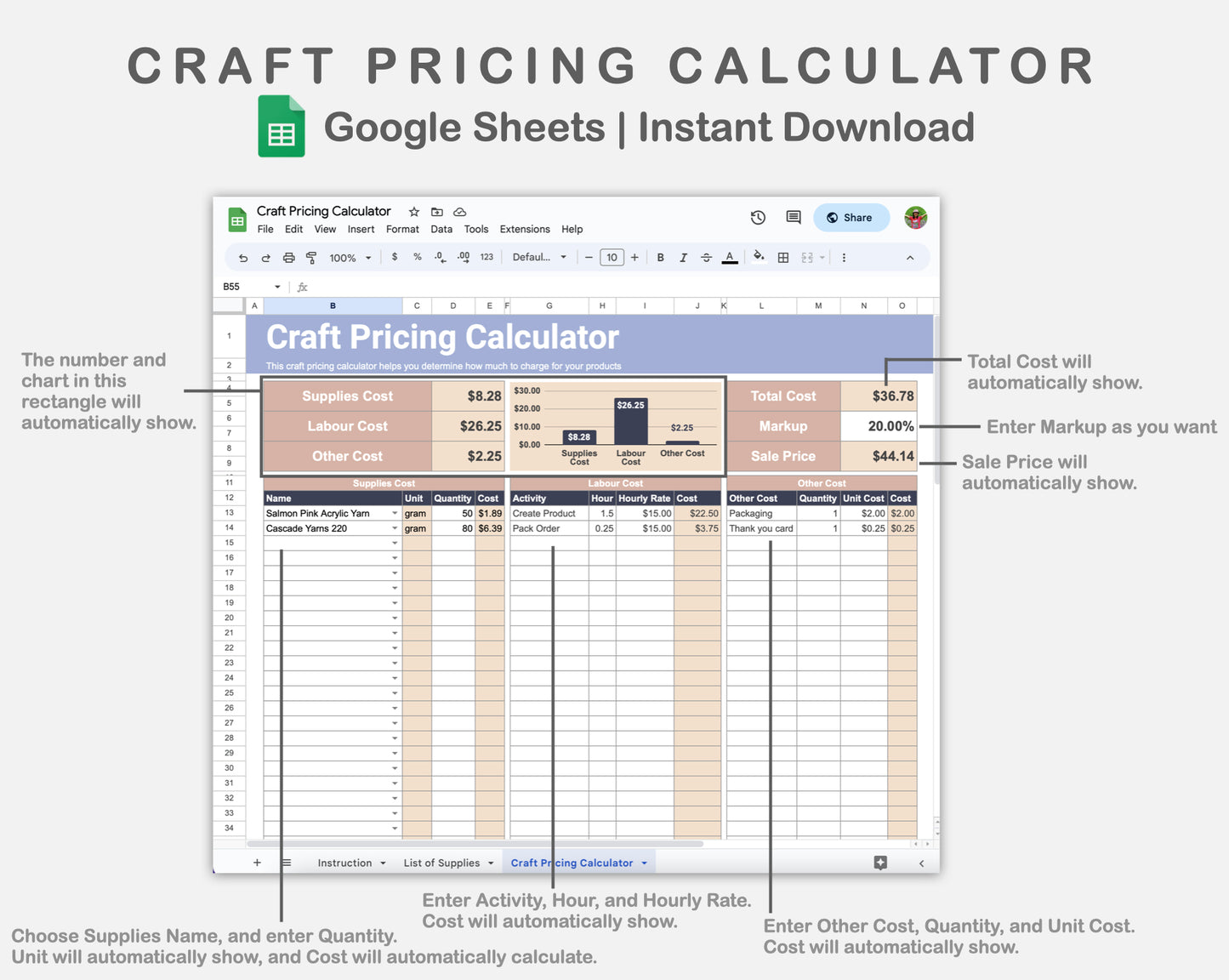
Task: Toggle italic formatting
Action: pyautogui.click(x=684, y=257)
